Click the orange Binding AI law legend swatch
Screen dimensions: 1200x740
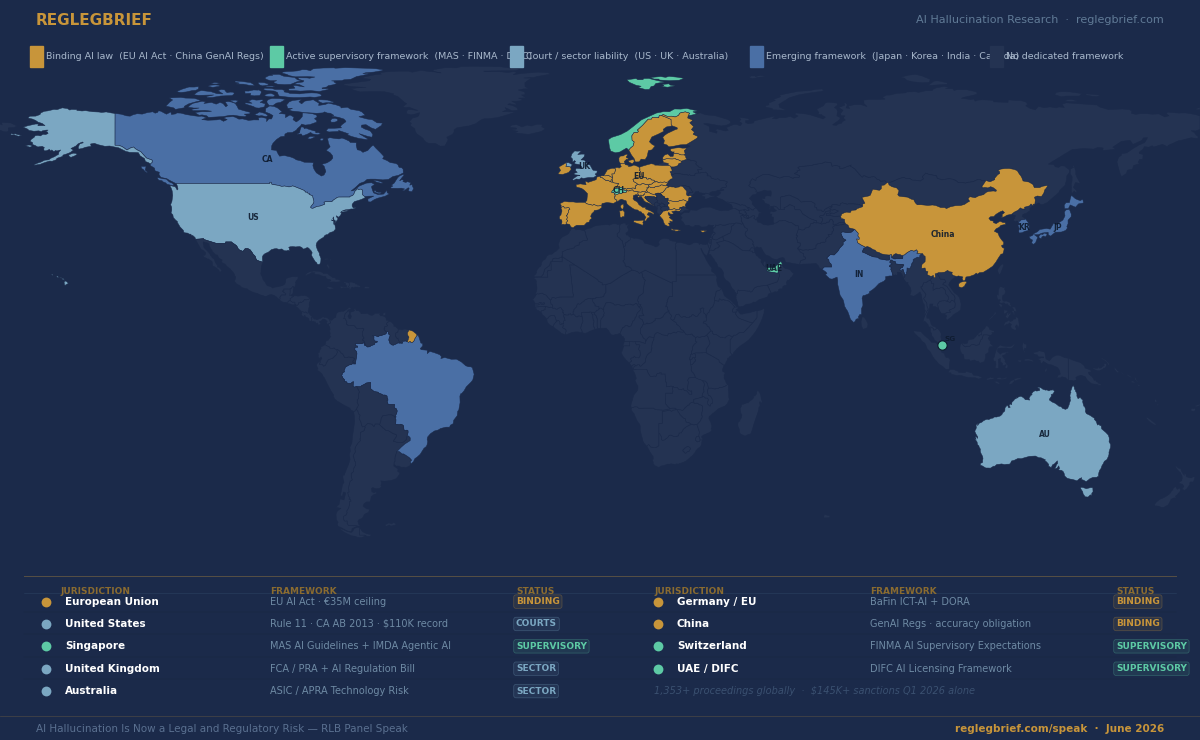pos(37,57)
